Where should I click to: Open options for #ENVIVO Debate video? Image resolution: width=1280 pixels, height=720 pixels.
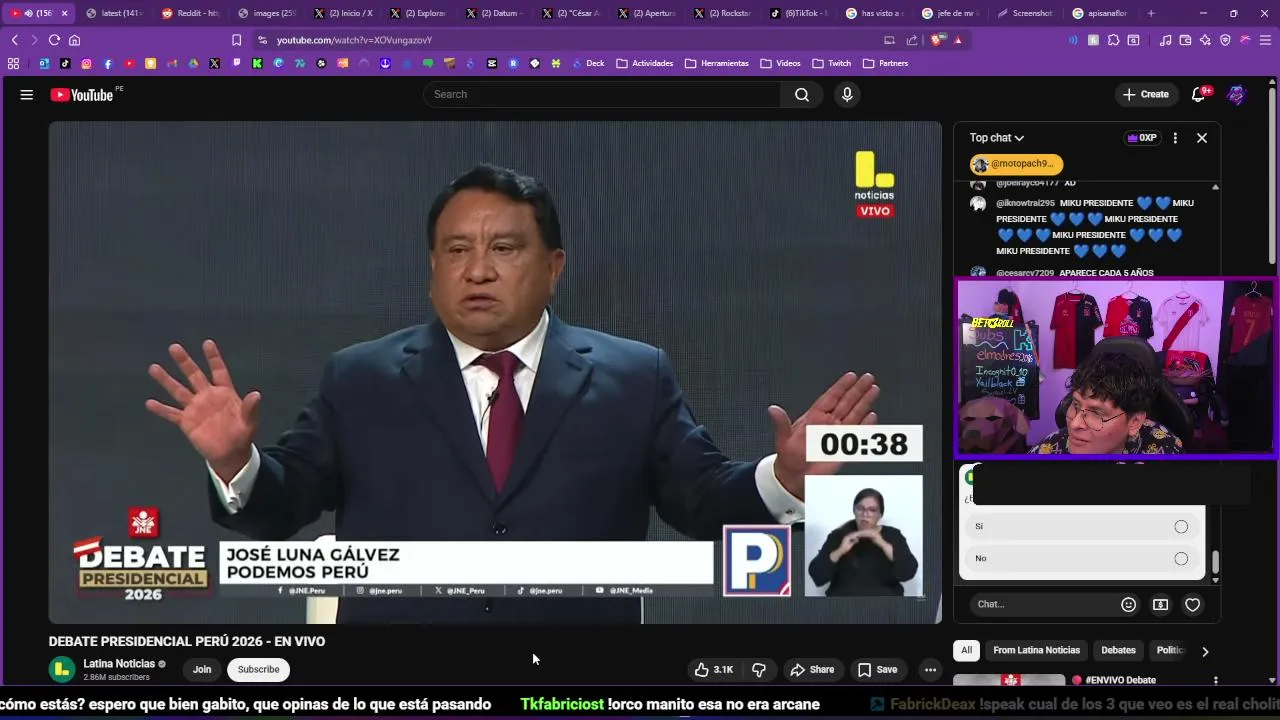[x=1215, y=681]
